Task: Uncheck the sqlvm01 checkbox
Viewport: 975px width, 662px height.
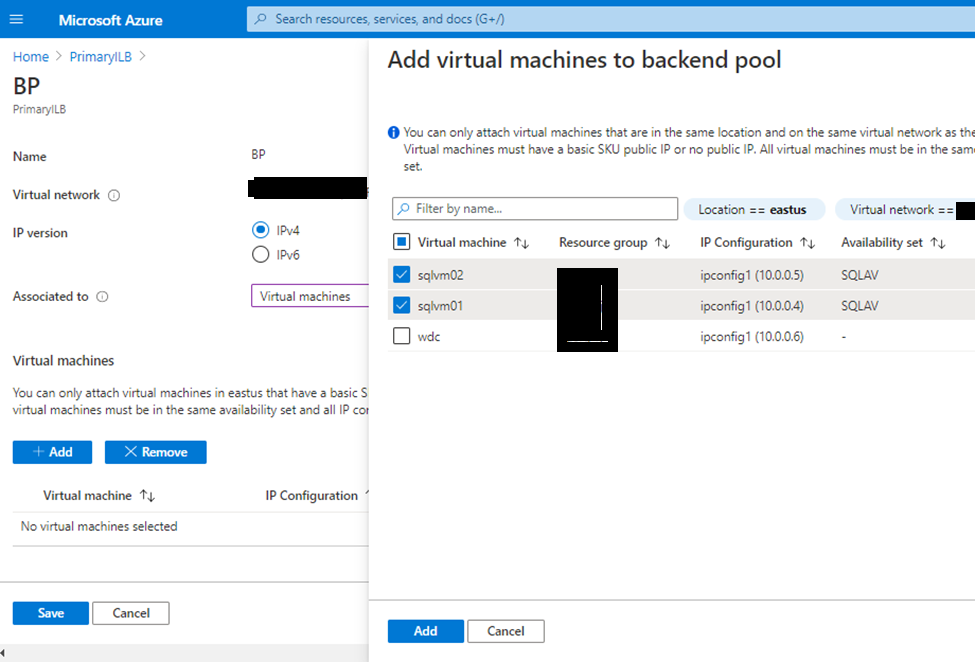Action: click(402, 305)
